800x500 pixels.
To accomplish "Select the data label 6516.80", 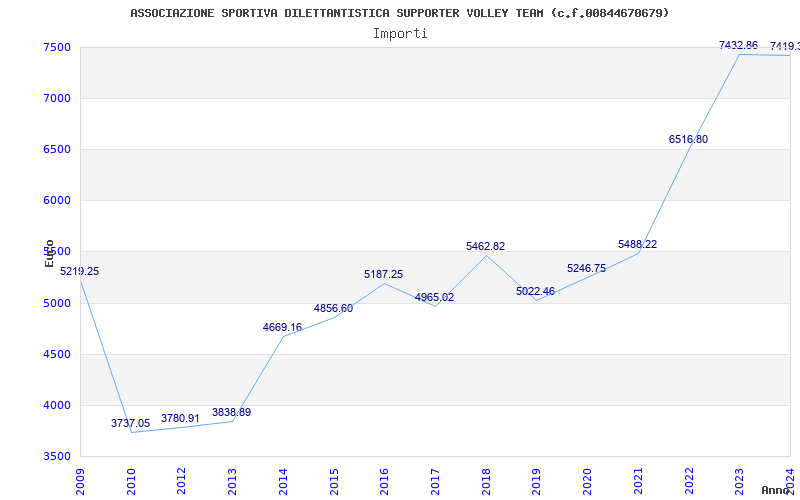I will 688,139.
